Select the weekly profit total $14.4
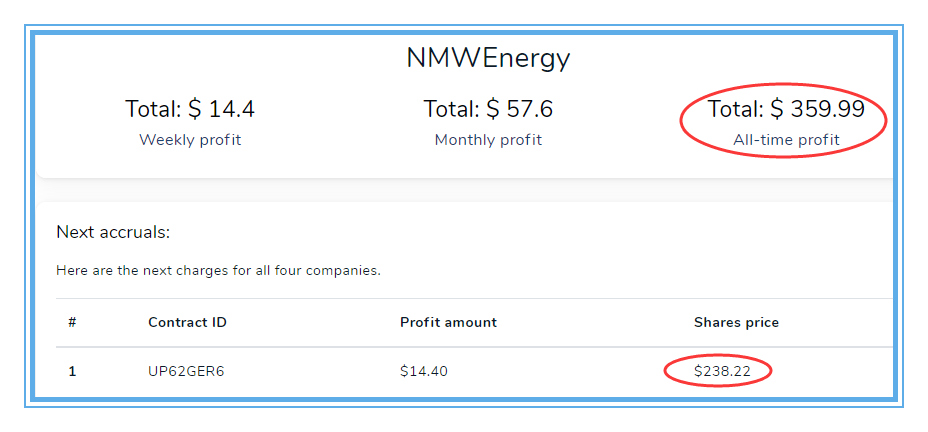 pyautogui.click(x=190, y=109)
